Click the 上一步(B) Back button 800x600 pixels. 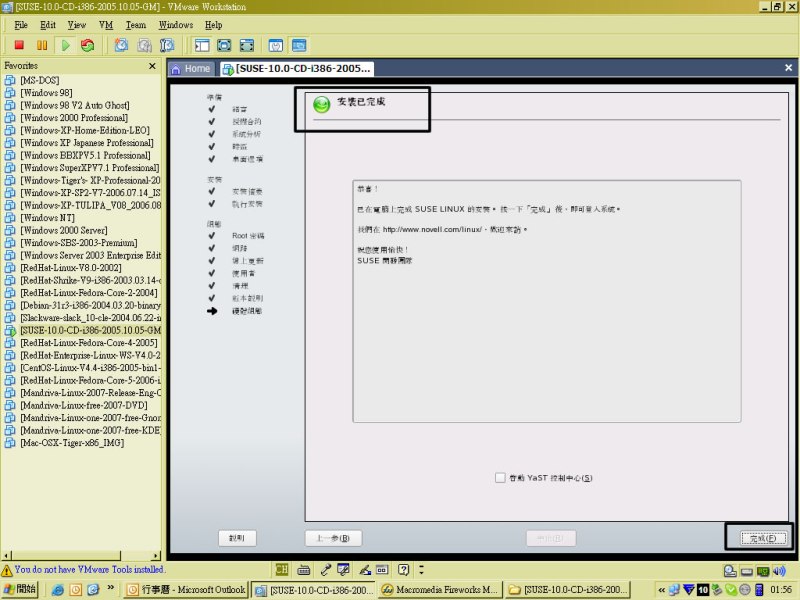[x=333, y=538]
